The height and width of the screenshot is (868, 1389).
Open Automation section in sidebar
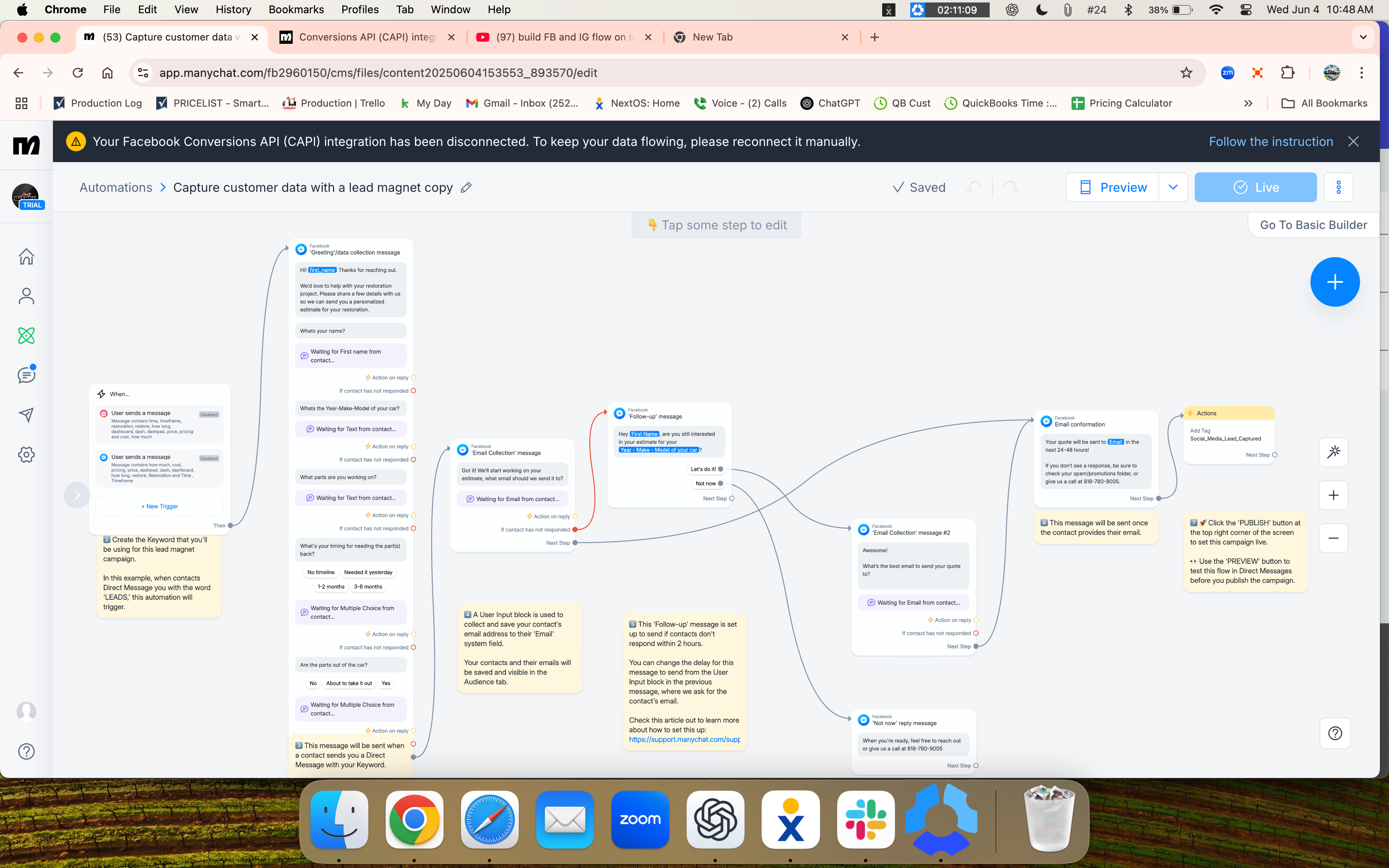coord(26,335)
